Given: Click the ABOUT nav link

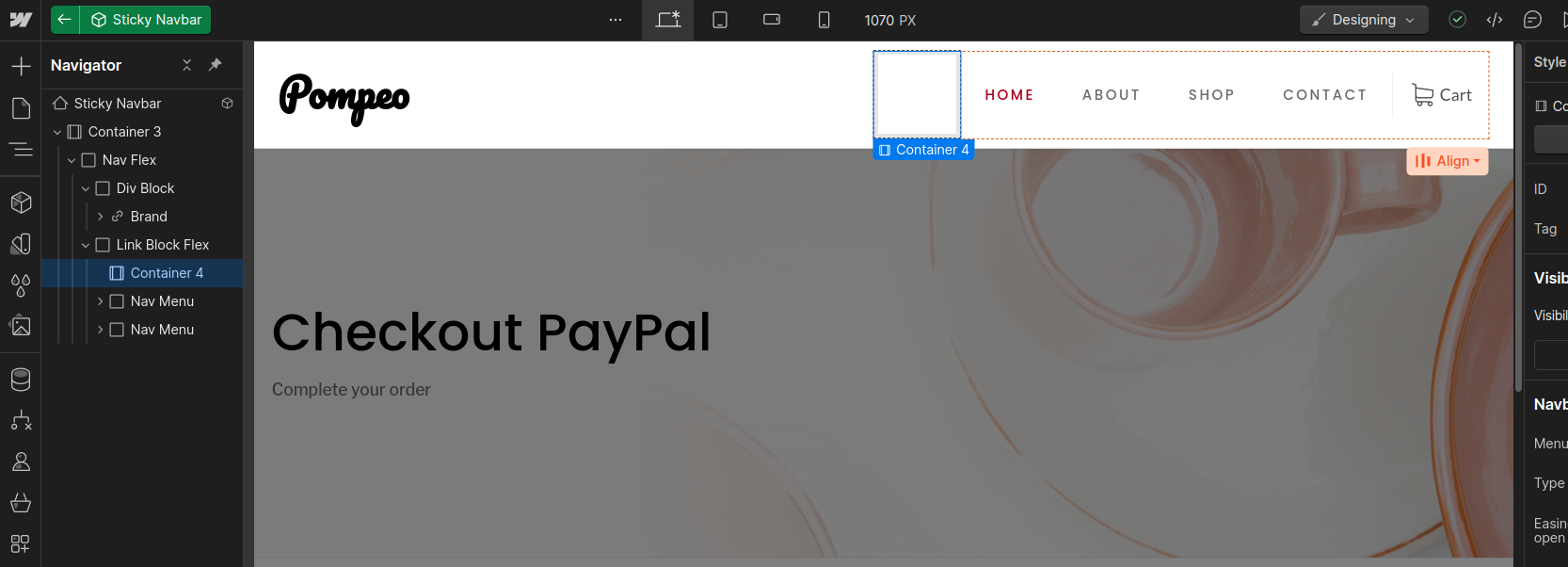Looking at the screenshot, I should (x=1111, y=95).
